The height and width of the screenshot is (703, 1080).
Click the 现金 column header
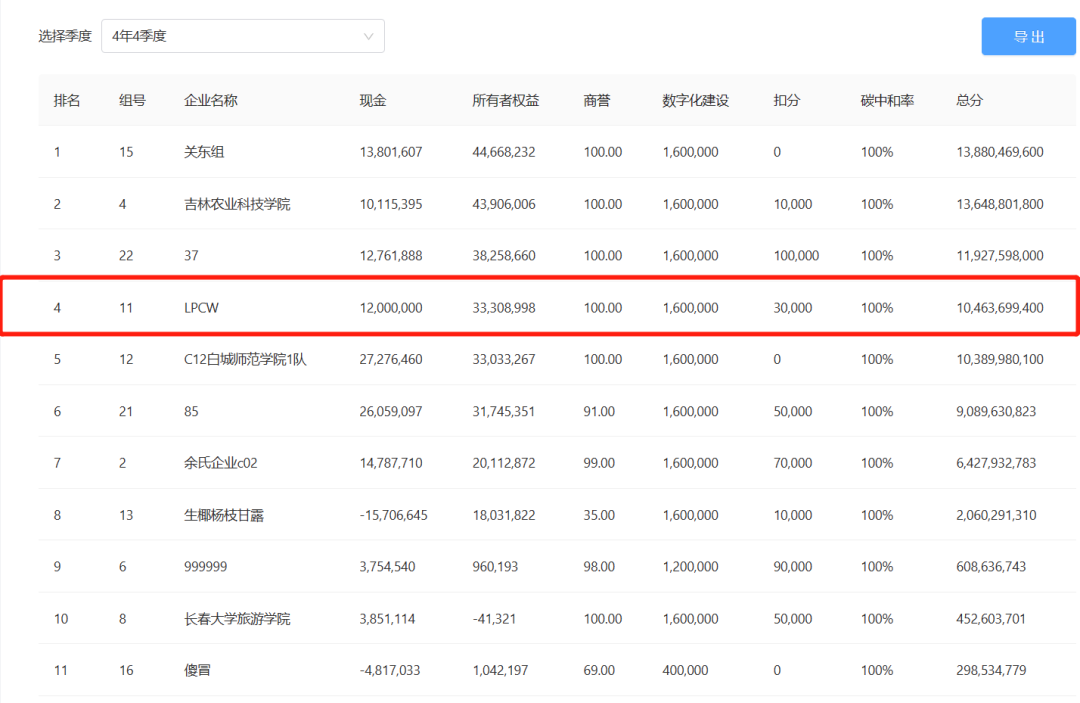click(373, 101)
